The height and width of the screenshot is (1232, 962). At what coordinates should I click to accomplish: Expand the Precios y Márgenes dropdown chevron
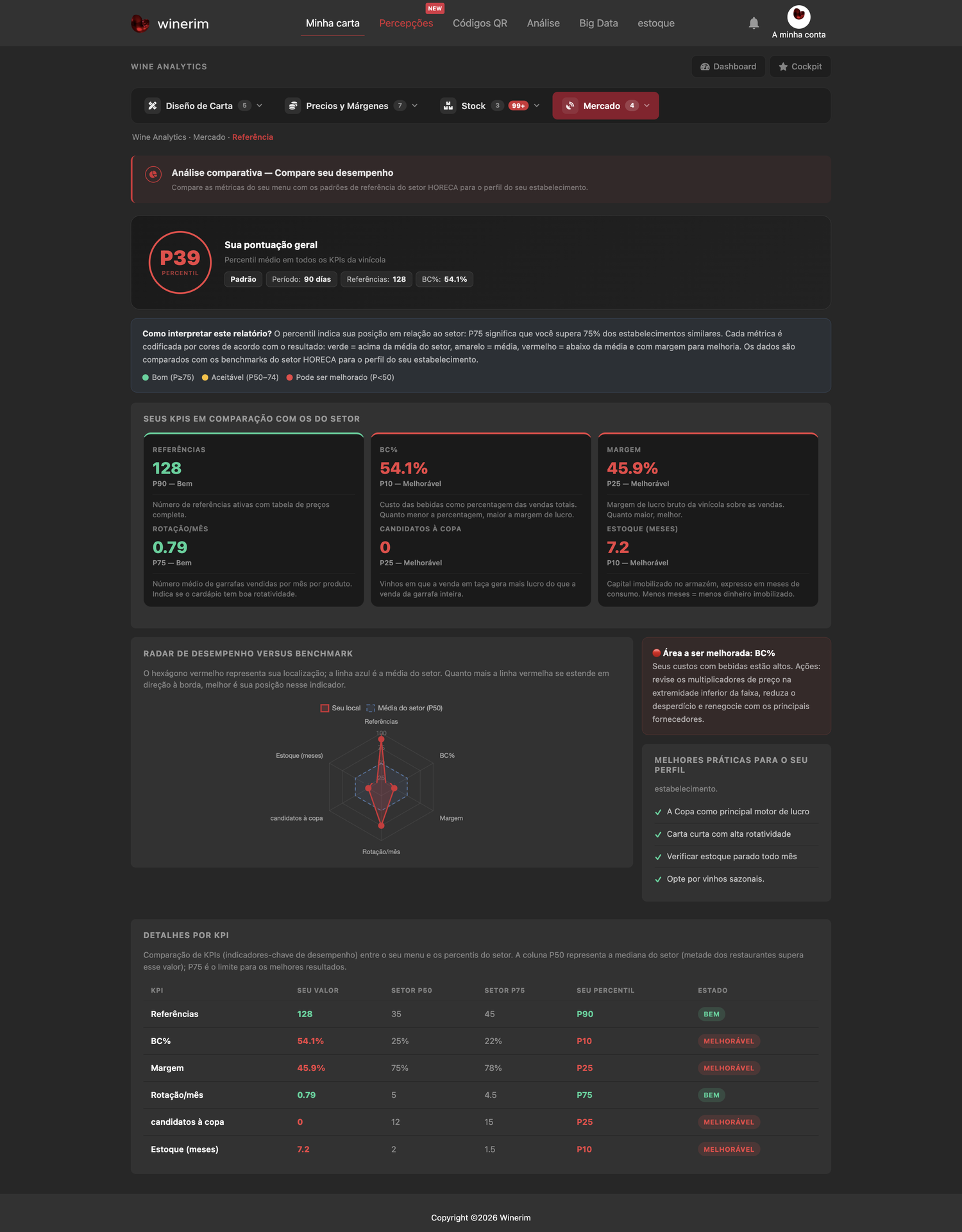(x=414, y=106)
